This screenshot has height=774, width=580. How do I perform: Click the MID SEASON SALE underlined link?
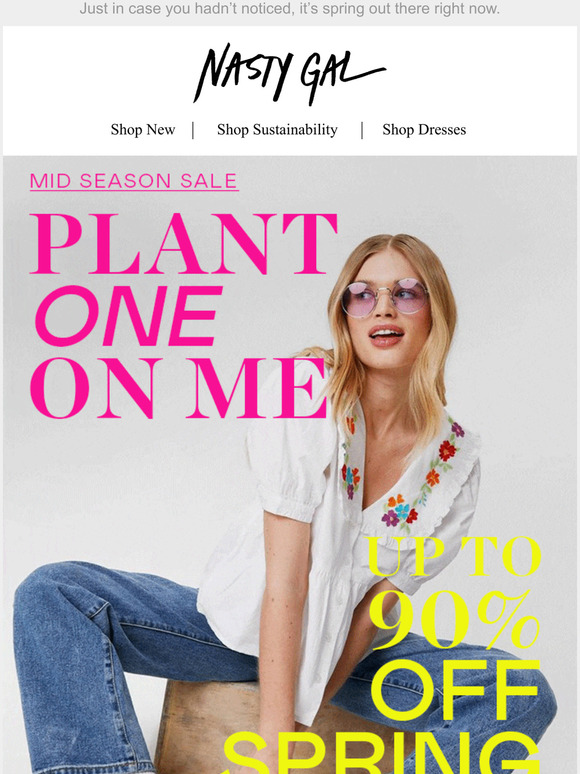pos(134,181)
